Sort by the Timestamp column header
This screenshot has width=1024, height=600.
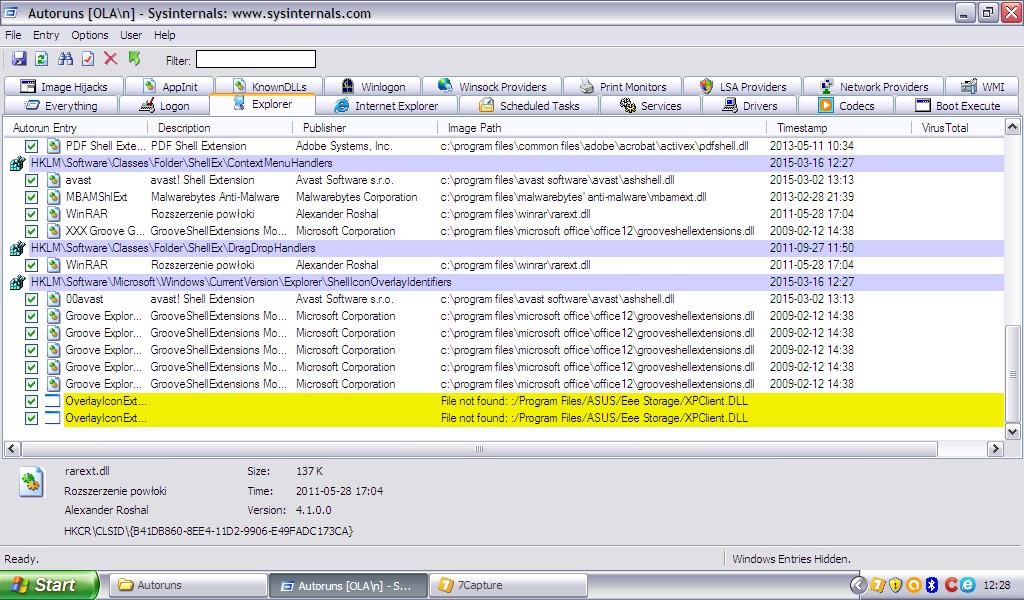(x=839, y=128)
